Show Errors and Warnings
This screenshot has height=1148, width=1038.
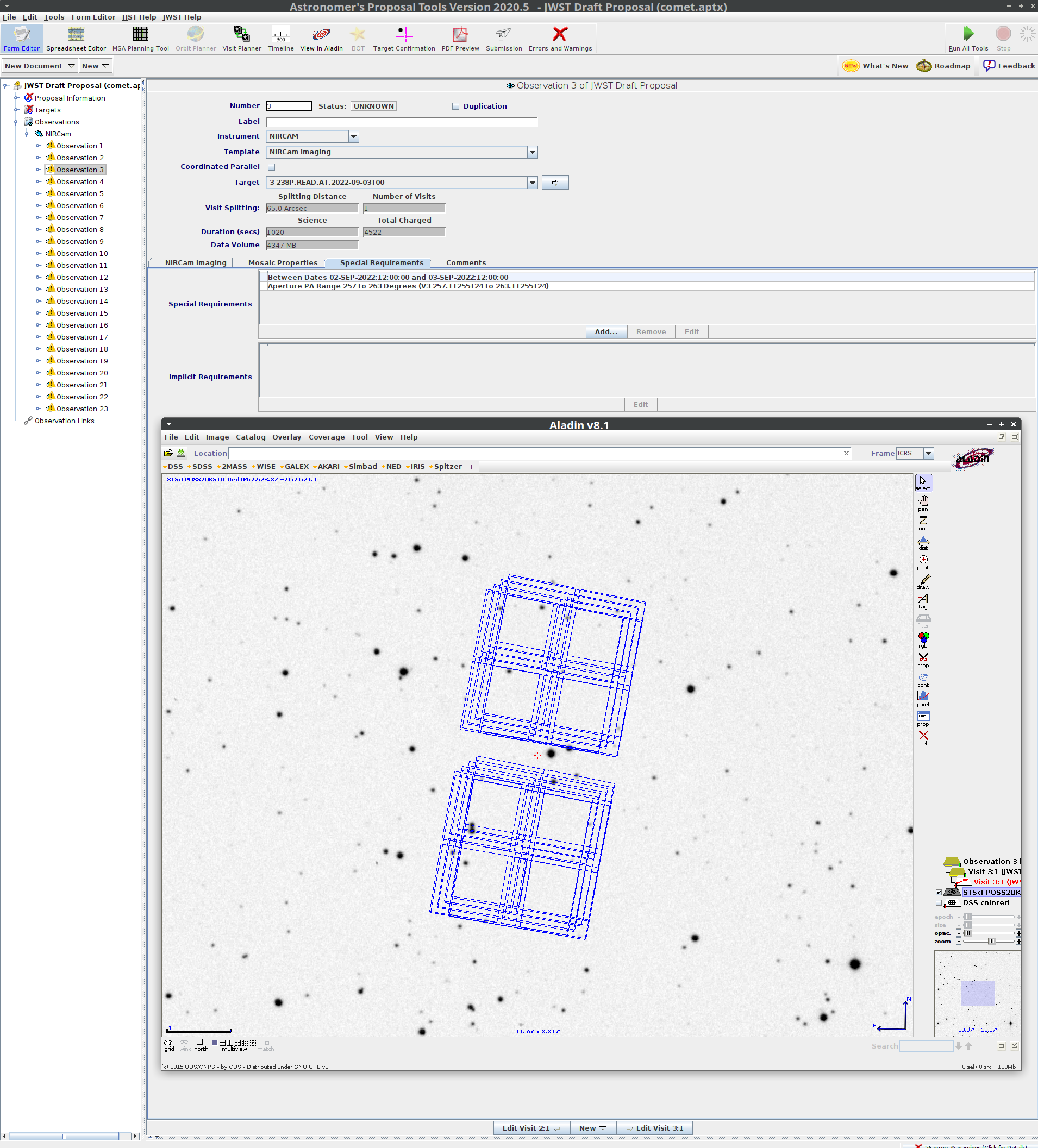pos(560,38)
